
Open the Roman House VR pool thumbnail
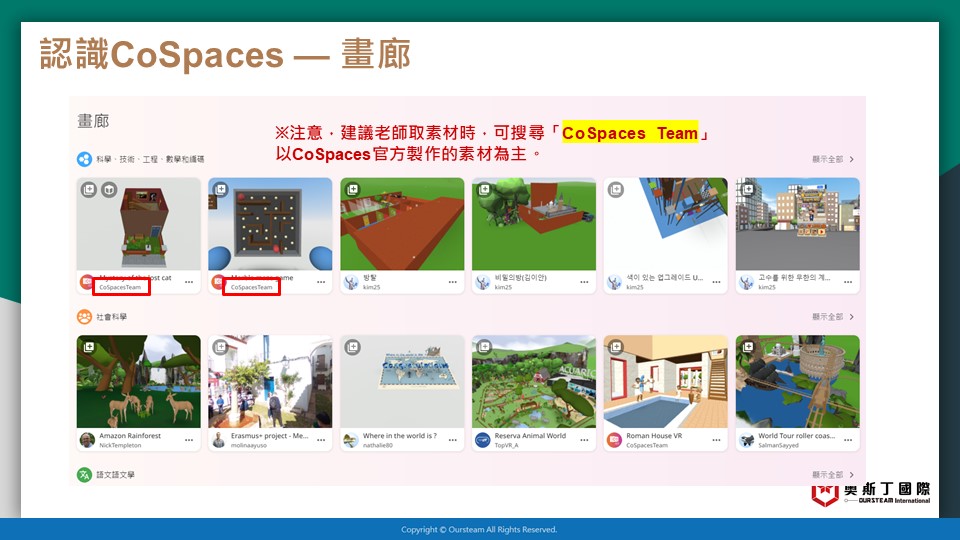coord(666,381)
